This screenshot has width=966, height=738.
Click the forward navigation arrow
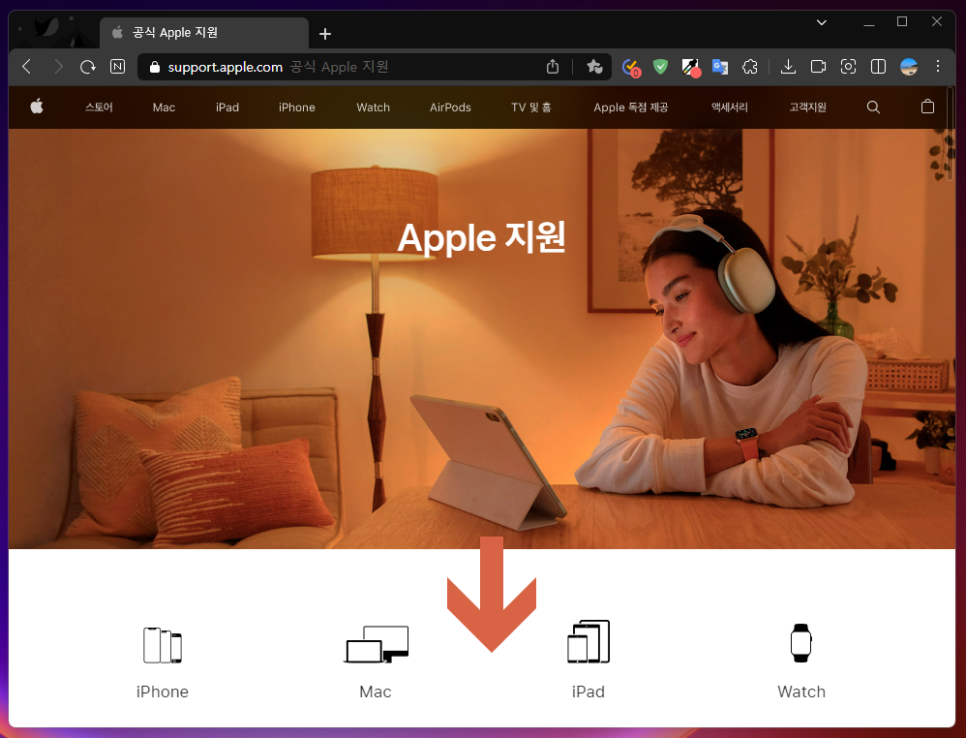tap(58, 67)
